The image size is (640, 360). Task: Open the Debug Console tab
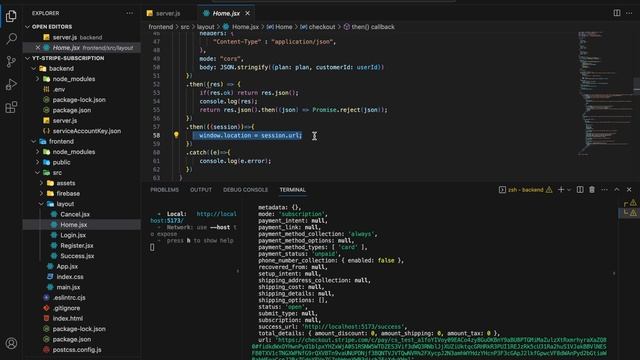(x=245, y=190)
